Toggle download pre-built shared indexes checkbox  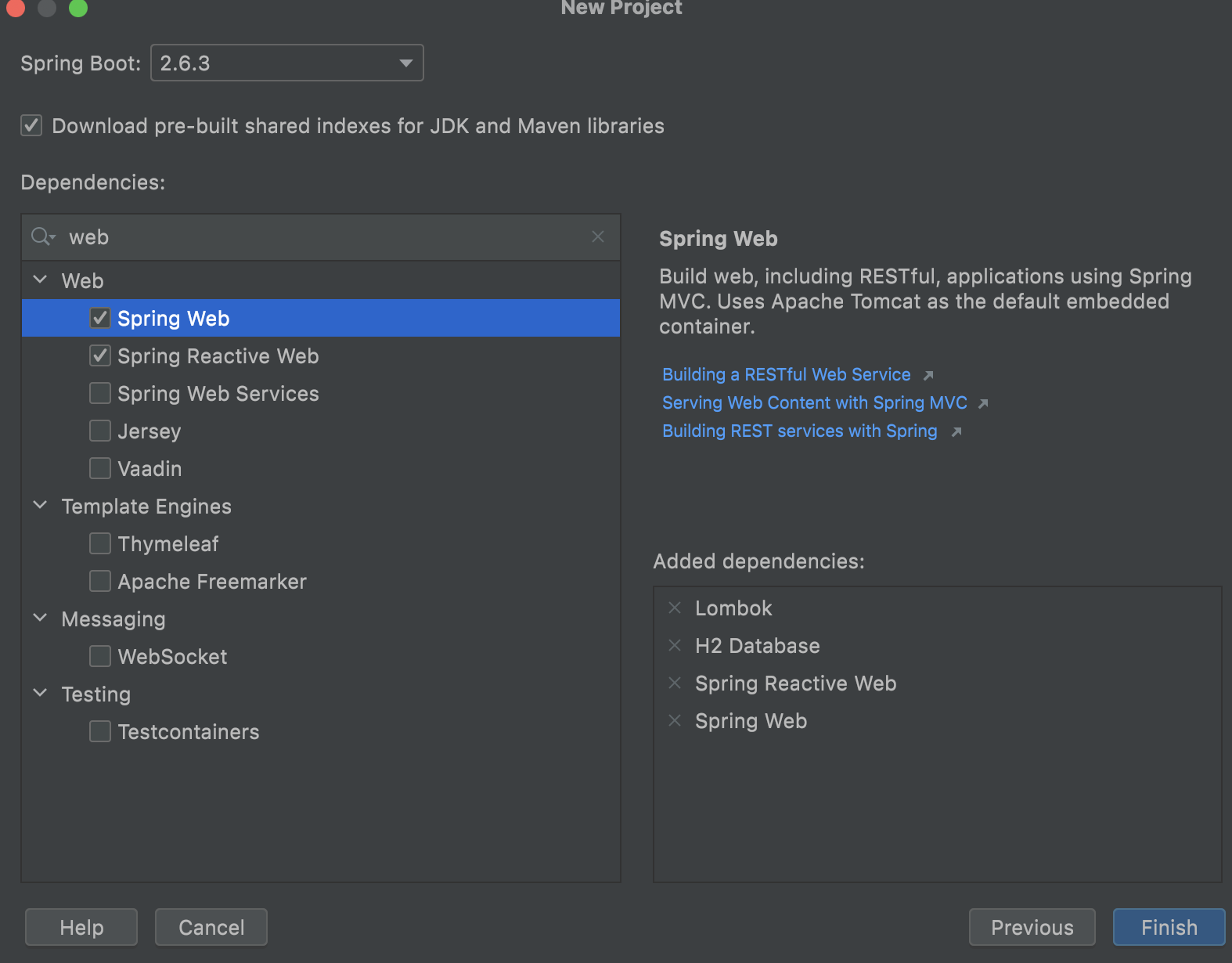point(31,125)
